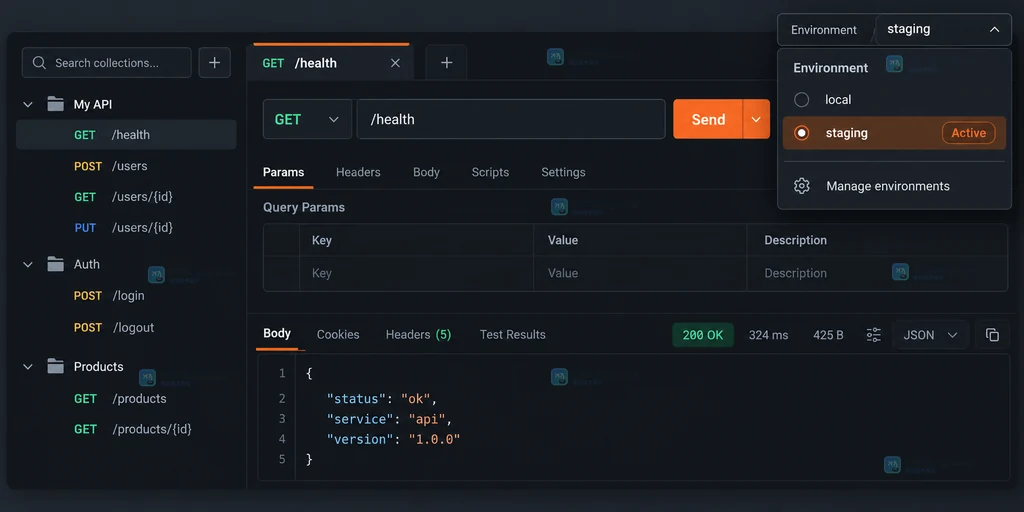Open the GET method dropdown
Viewport: 1024px width, 512px height.
pyautogui.click(x=307, y=119)
